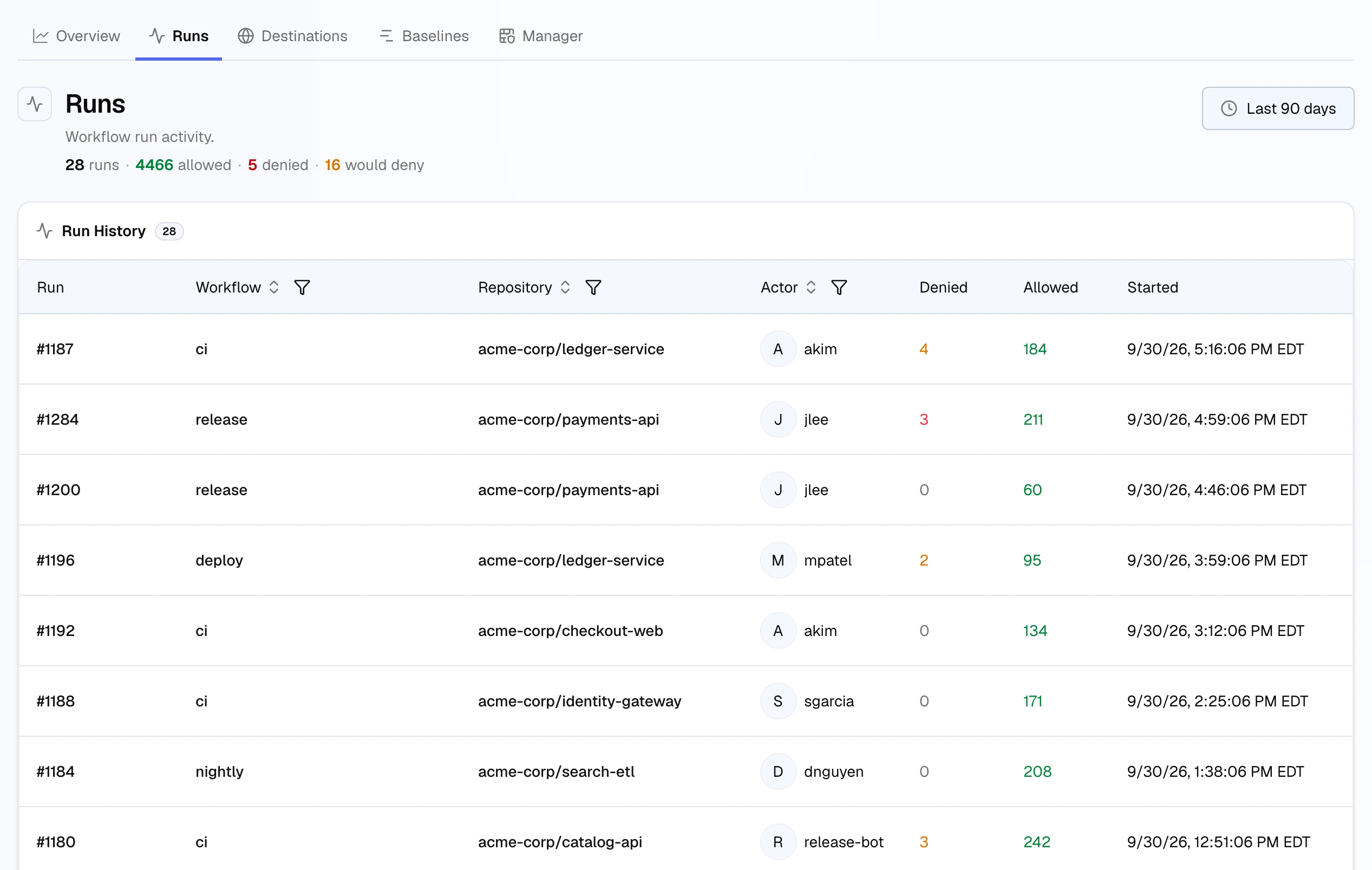This screenshot has height=870, width=1372.
Task: Click sgarcia's avatar icon
Action: (x=778, y=701)
